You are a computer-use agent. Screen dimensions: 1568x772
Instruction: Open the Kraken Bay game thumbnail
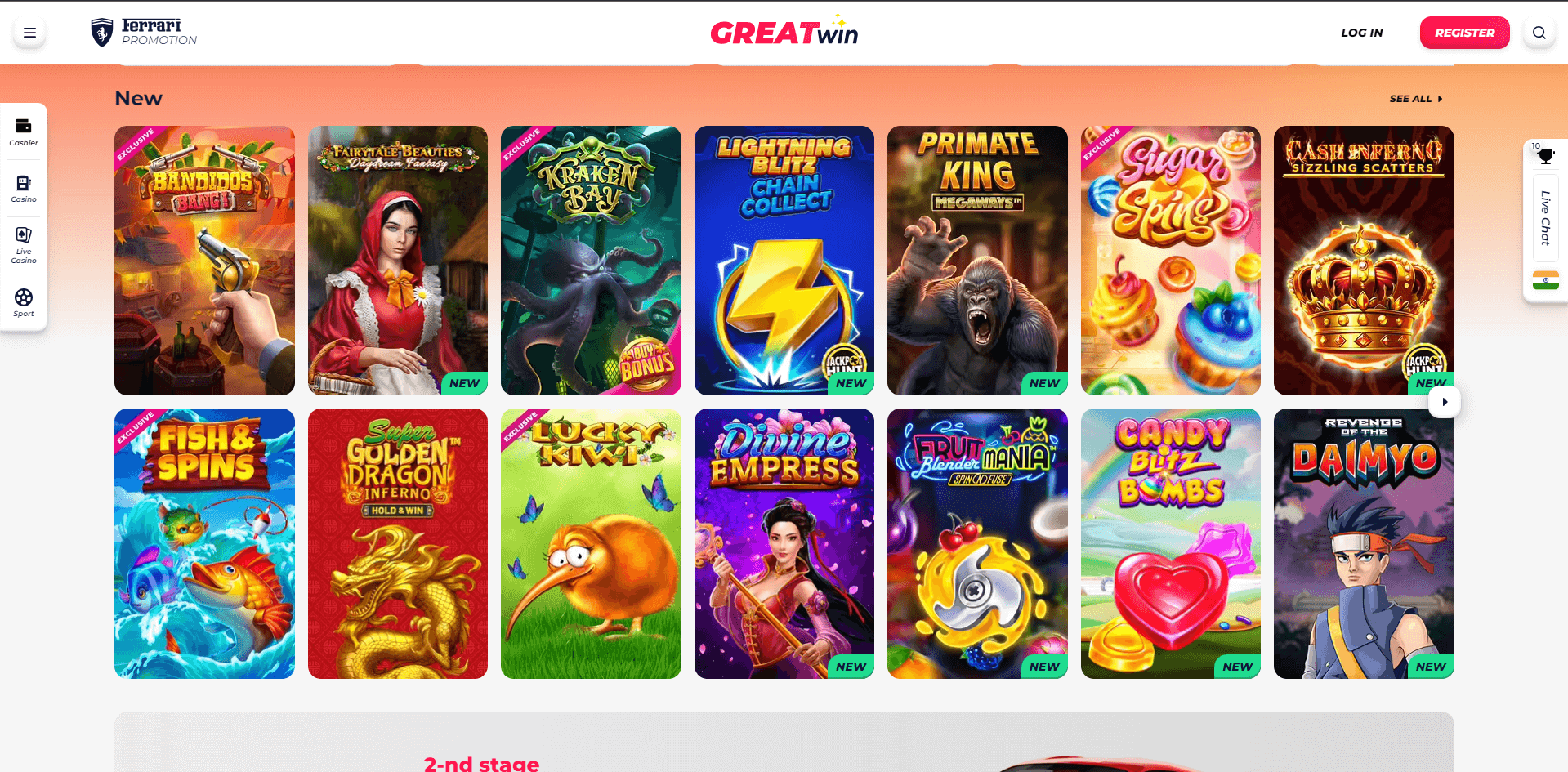[591, 261]
